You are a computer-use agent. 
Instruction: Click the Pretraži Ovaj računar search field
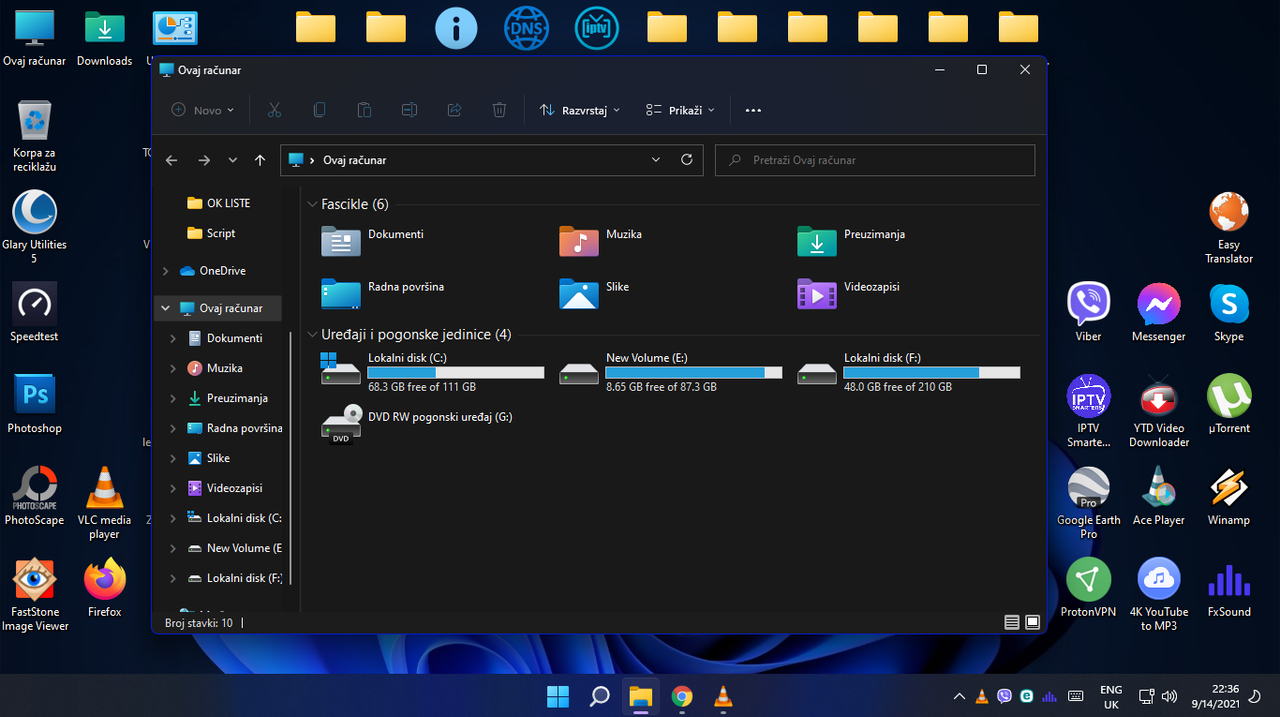coord(875,160)
